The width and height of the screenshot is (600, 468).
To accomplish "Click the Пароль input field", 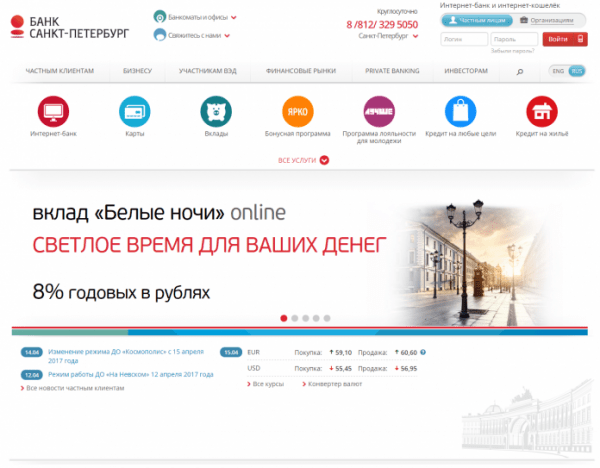I will [514, 39].
